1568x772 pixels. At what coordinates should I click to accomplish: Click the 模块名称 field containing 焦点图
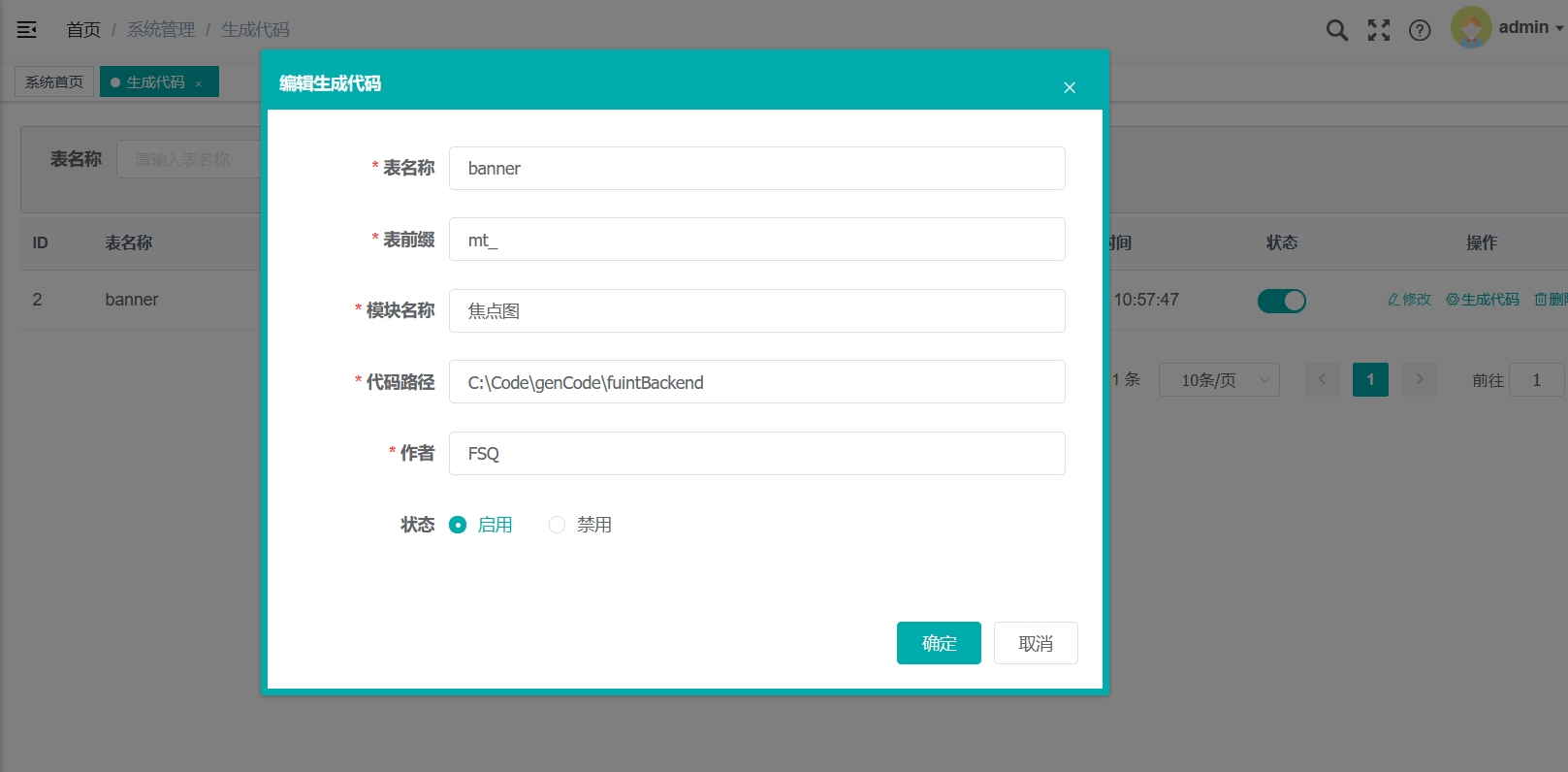(x=757, y=310)
